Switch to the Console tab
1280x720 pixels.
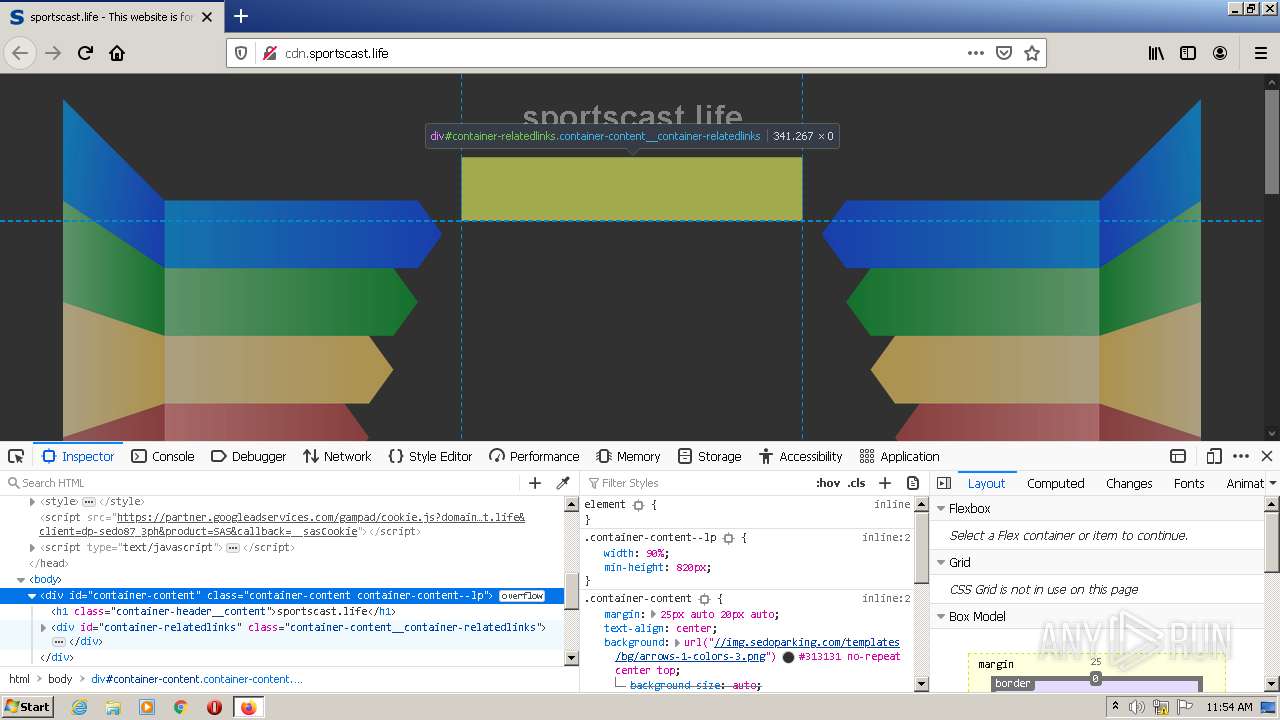click(163, 456)
